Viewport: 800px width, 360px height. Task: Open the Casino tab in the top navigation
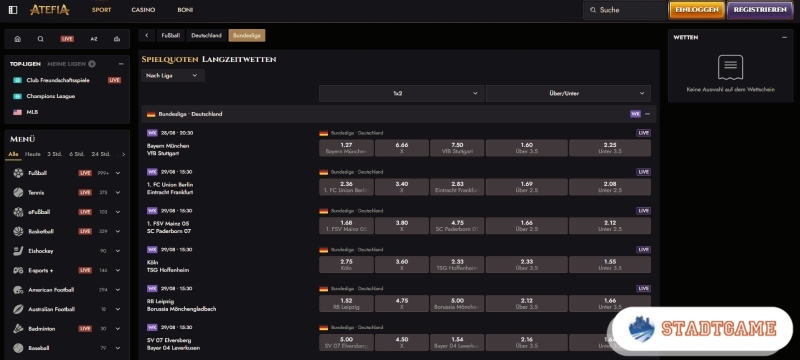143,10
